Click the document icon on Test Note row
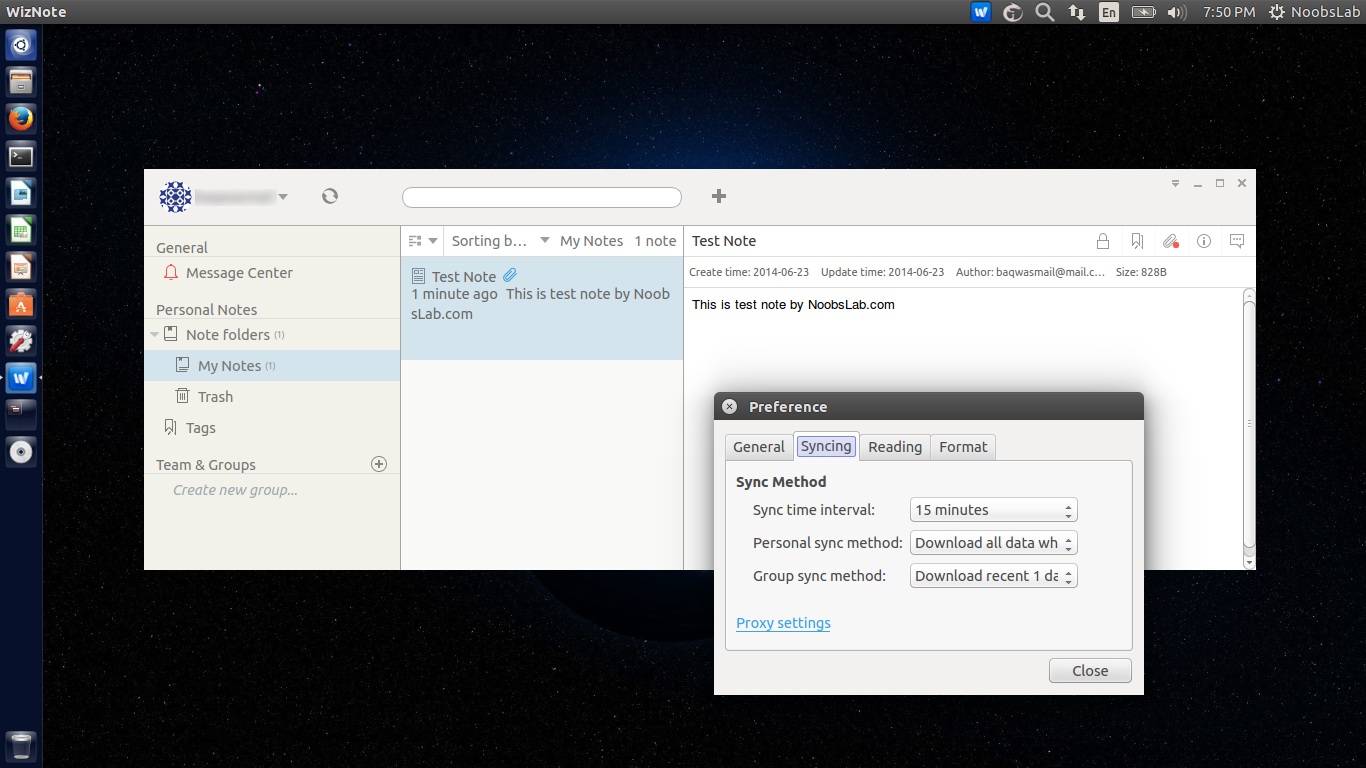1366x768 pixels. tap(419, 276)
